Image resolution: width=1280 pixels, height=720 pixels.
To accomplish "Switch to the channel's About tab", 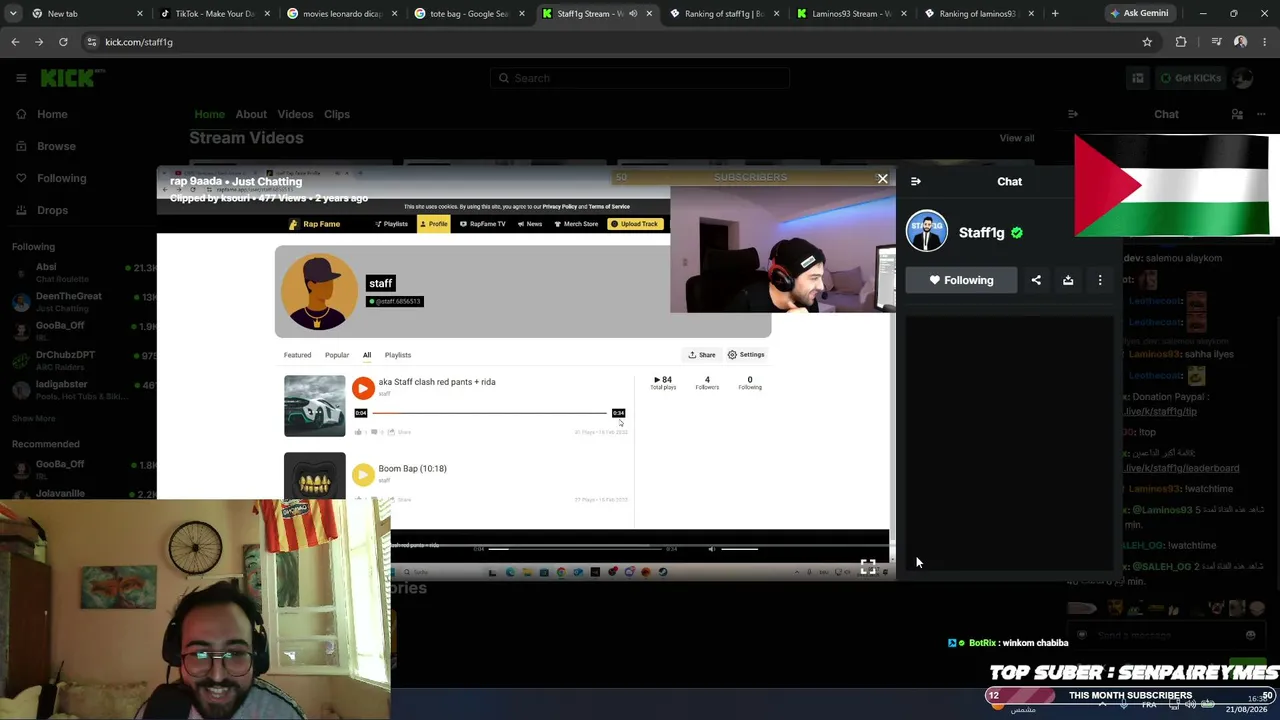I will 251,114.
